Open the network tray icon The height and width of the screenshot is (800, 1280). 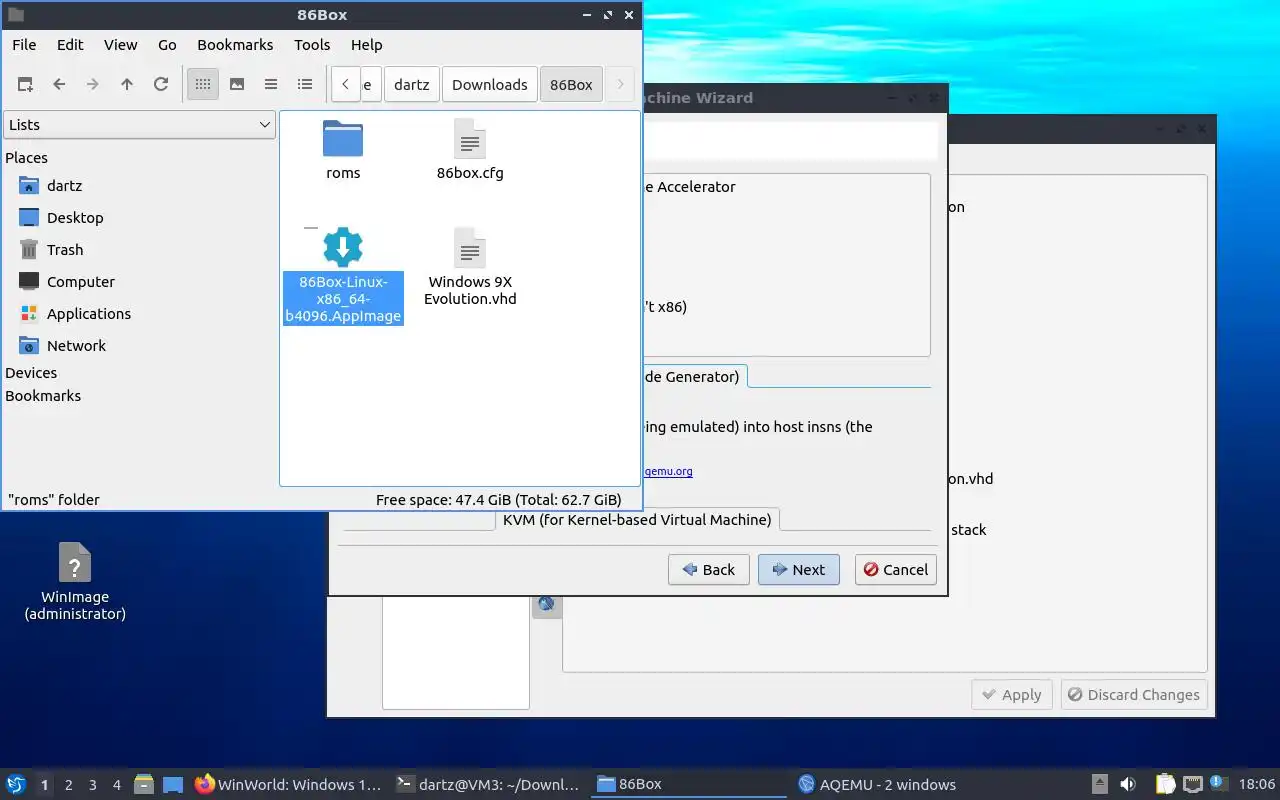(1192, 784)
